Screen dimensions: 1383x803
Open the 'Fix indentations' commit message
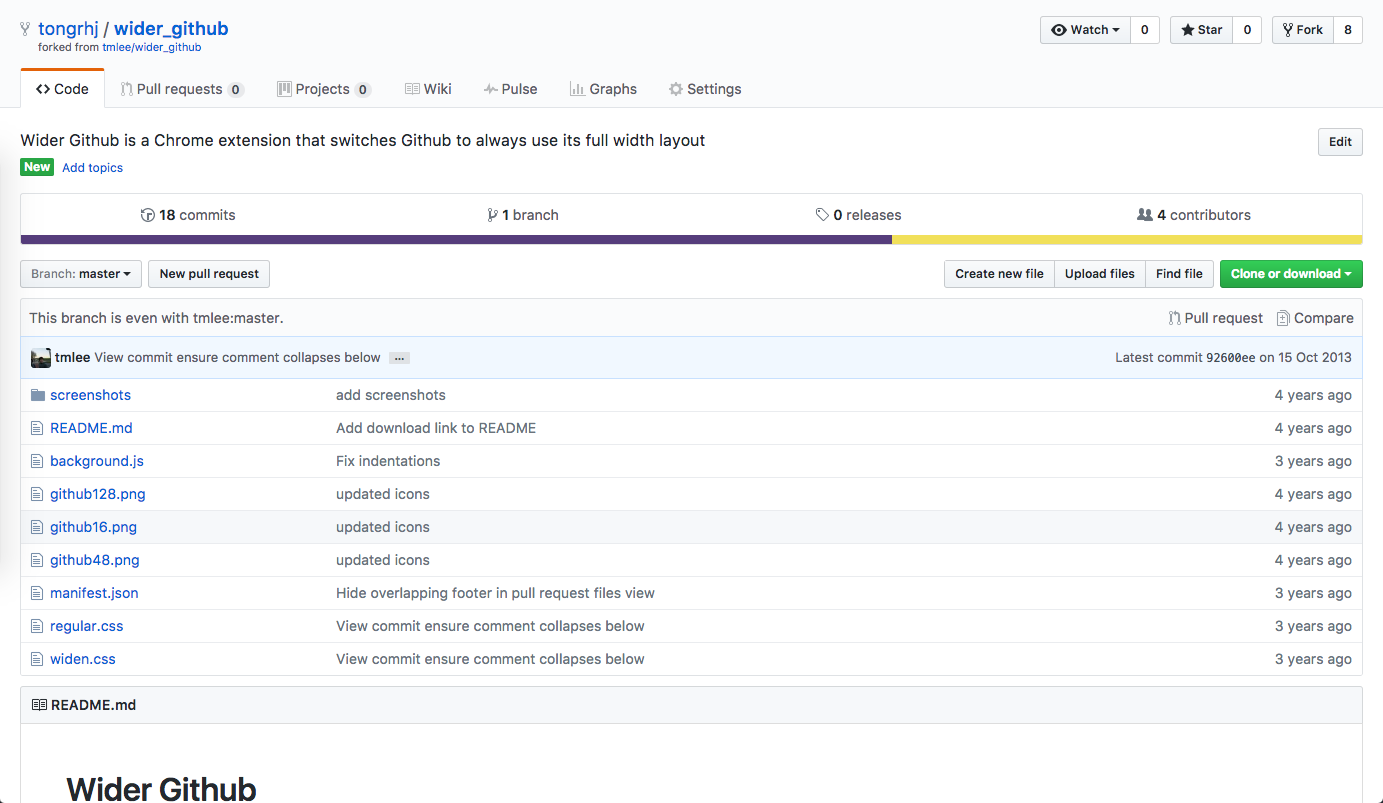tap(388, 461)
